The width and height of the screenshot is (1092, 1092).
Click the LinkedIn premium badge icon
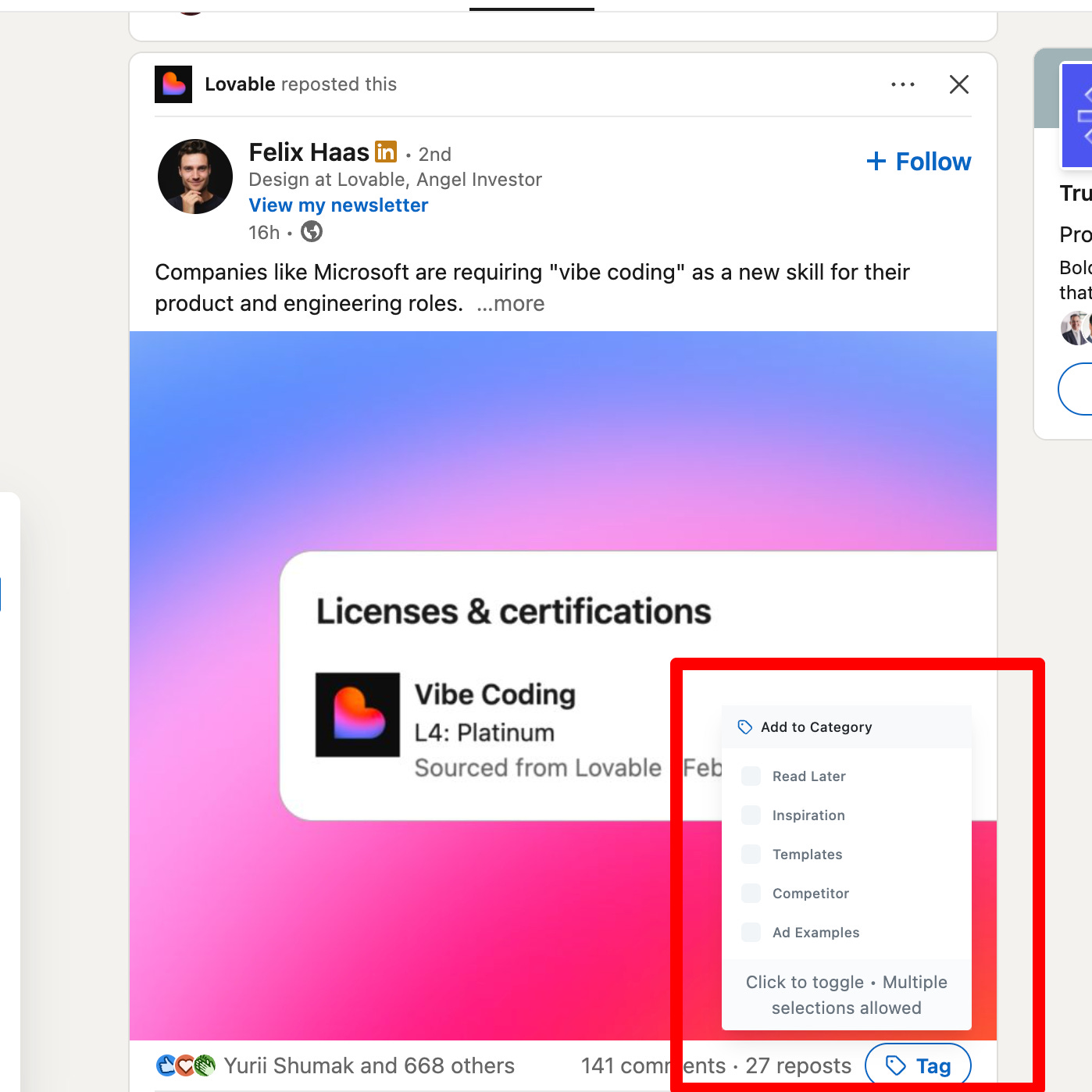coord(386,151)
